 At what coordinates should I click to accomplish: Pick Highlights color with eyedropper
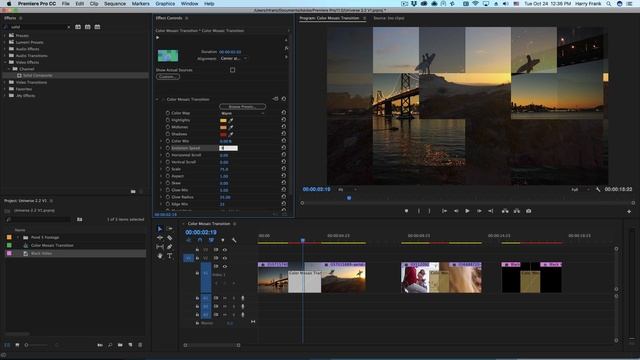[231, 120]
